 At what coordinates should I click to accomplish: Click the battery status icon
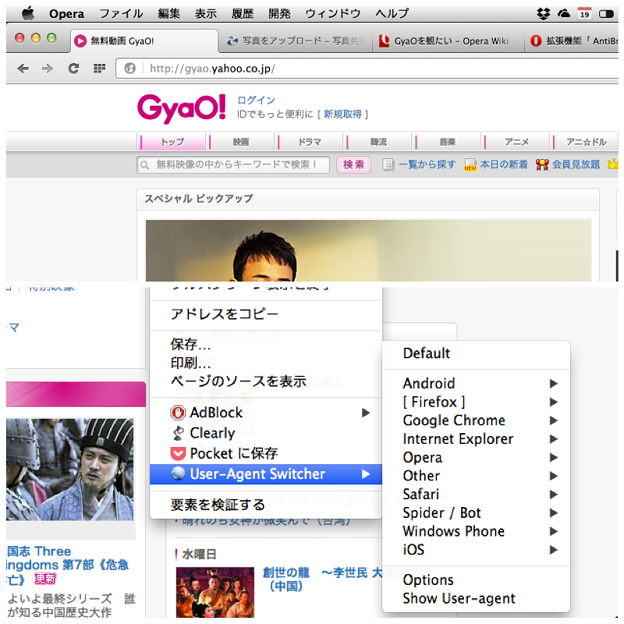[x=606, y=14]
